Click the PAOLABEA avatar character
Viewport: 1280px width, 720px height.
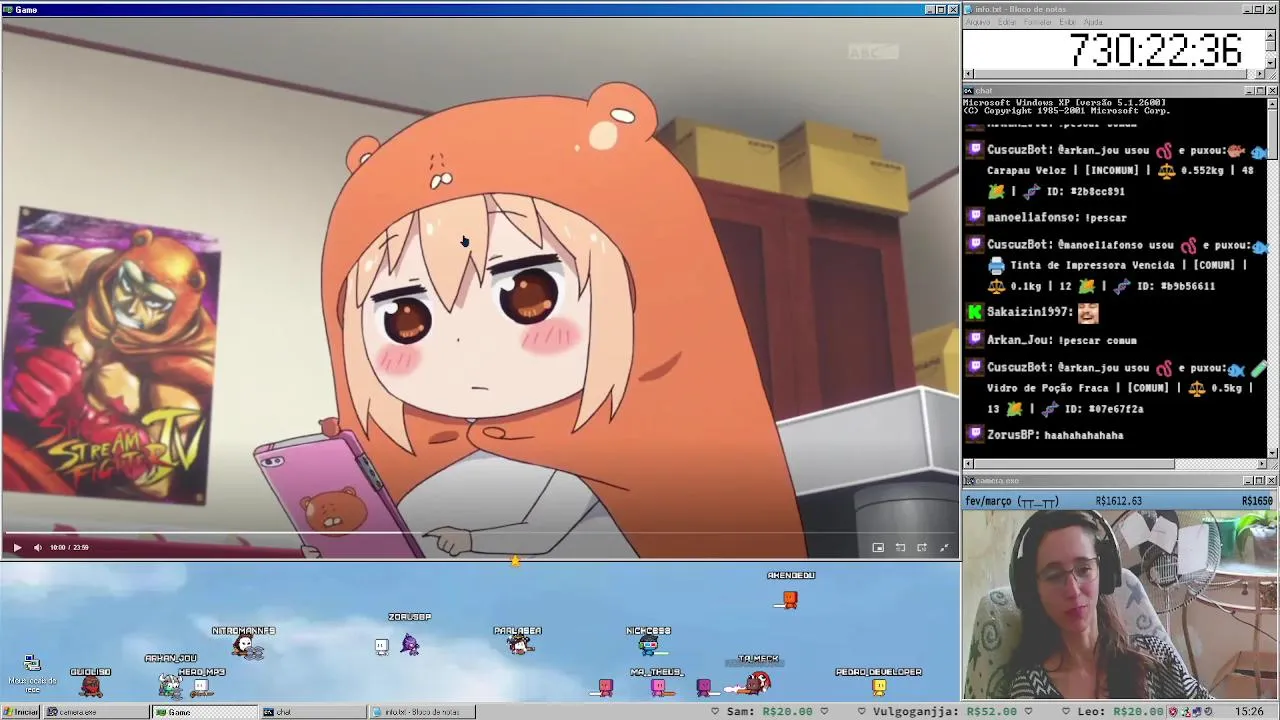518,645
